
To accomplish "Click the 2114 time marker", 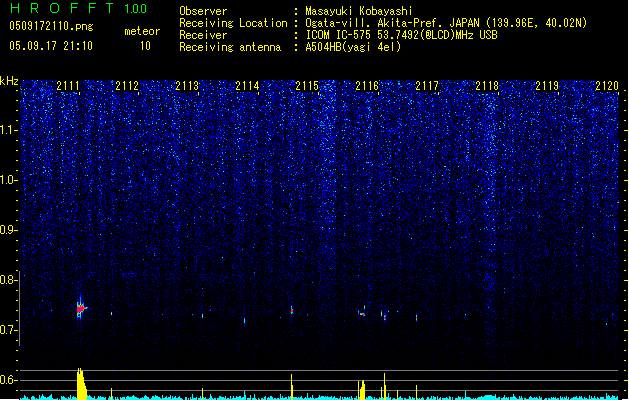I will tap(247, 86).
